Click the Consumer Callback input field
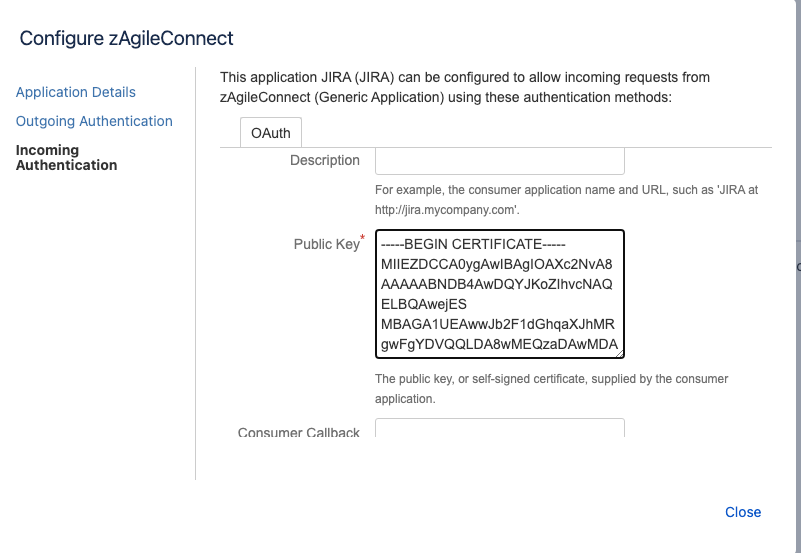The image size is (801, 553). (499, 428)
